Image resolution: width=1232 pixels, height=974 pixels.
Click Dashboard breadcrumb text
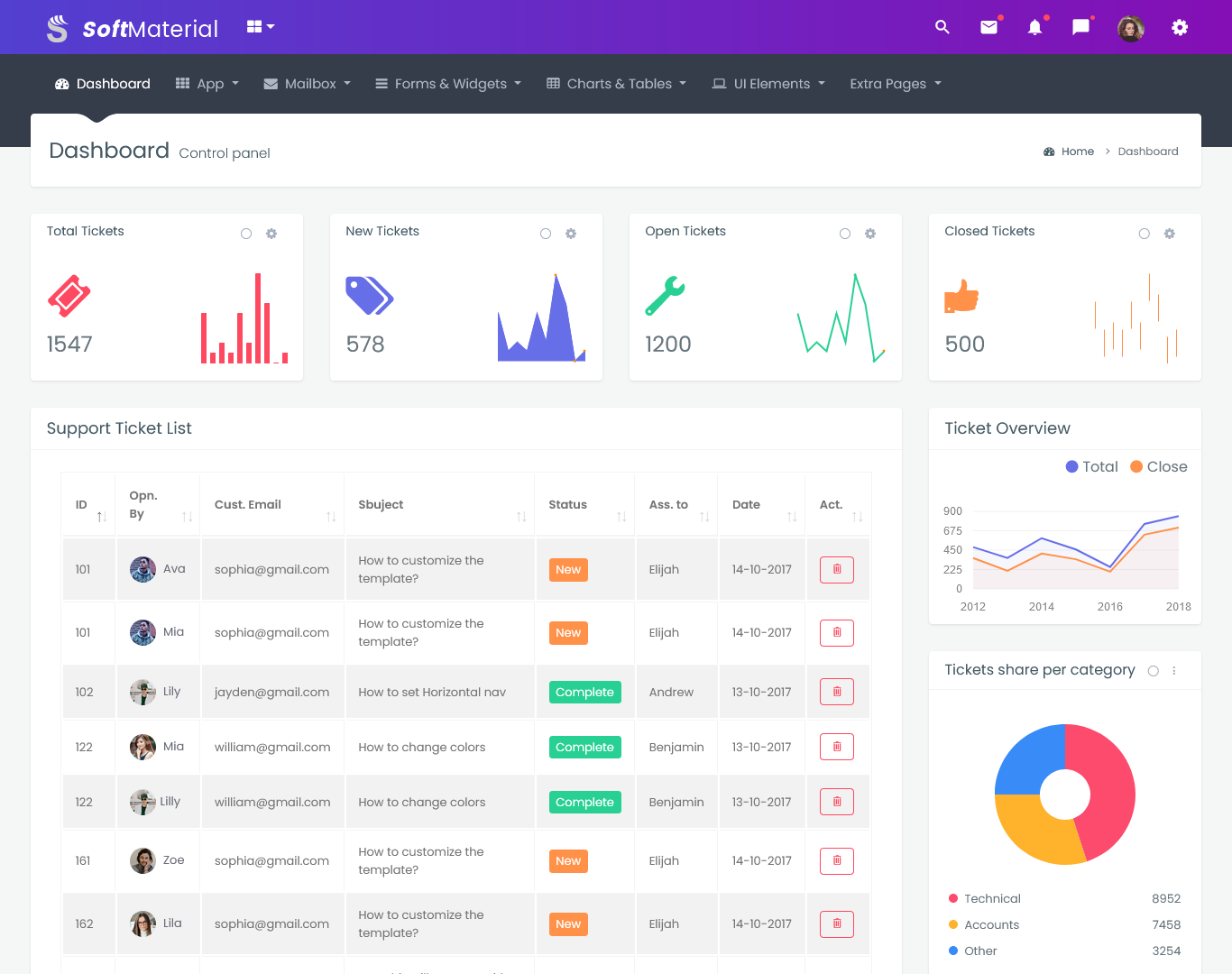(1148, 152)
